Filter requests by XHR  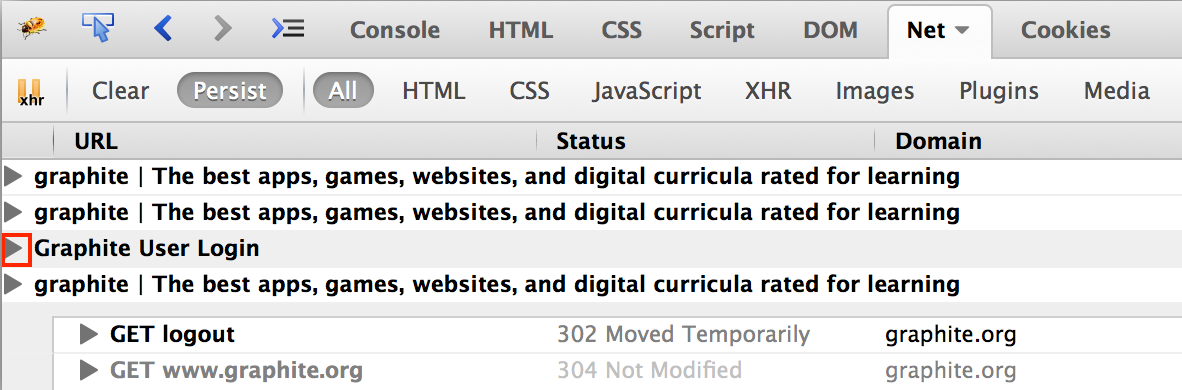tap(768, 91)
